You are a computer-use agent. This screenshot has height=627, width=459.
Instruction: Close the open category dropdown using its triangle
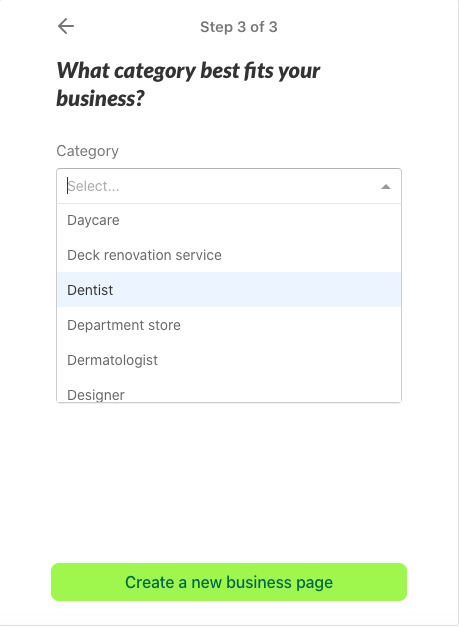coord(385,186)
